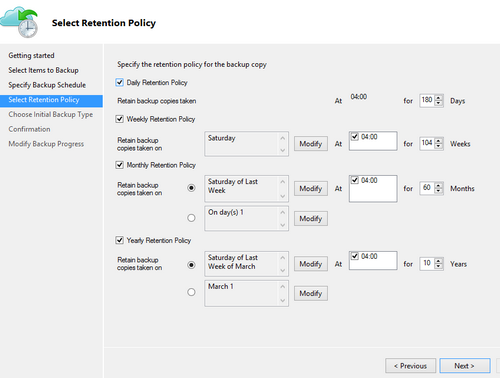Select the monthly 'On day(s) 1' radio button
The height and width of the screenshot is (378, 500).
click(x=191, y=218)
